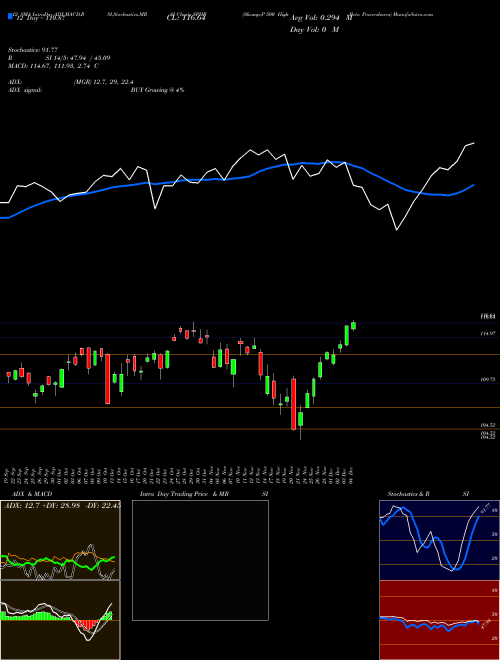
Task: Click the Stochastics & R panel title
Action: [x=408, y=494]
